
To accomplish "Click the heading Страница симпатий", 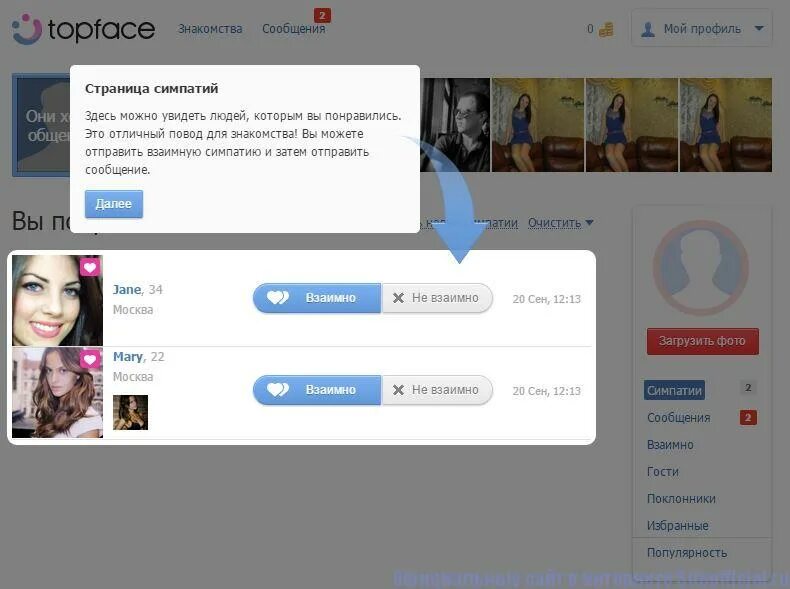I will point(152,89).
